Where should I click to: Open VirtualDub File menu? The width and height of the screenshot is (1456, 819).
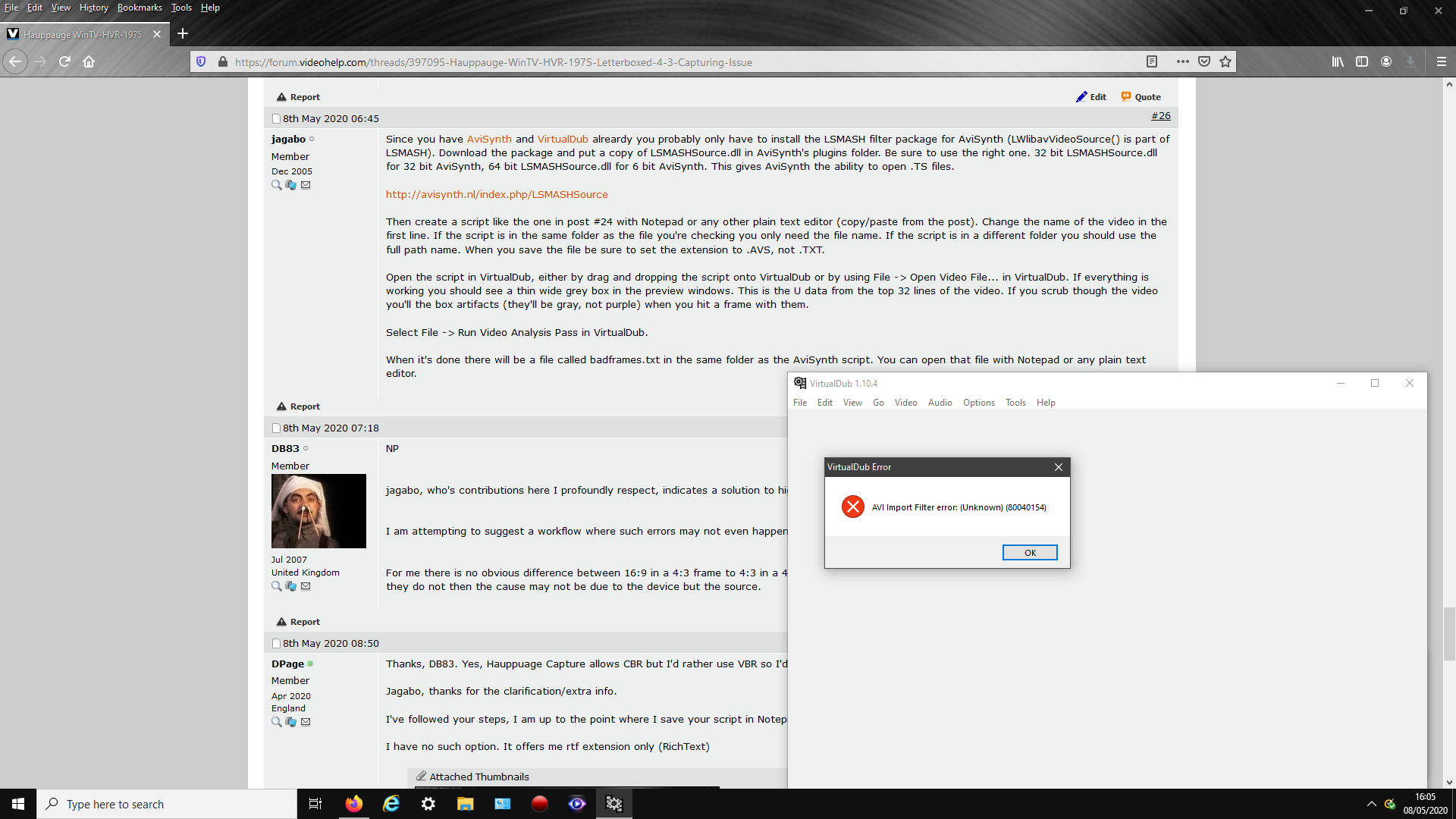800,403
